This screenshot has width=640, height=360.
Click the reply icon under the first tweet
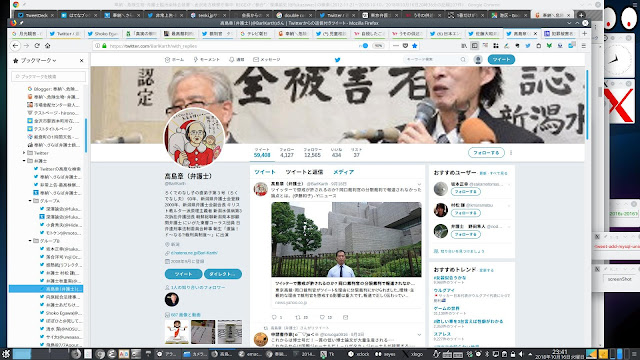(x=274, y=317)
